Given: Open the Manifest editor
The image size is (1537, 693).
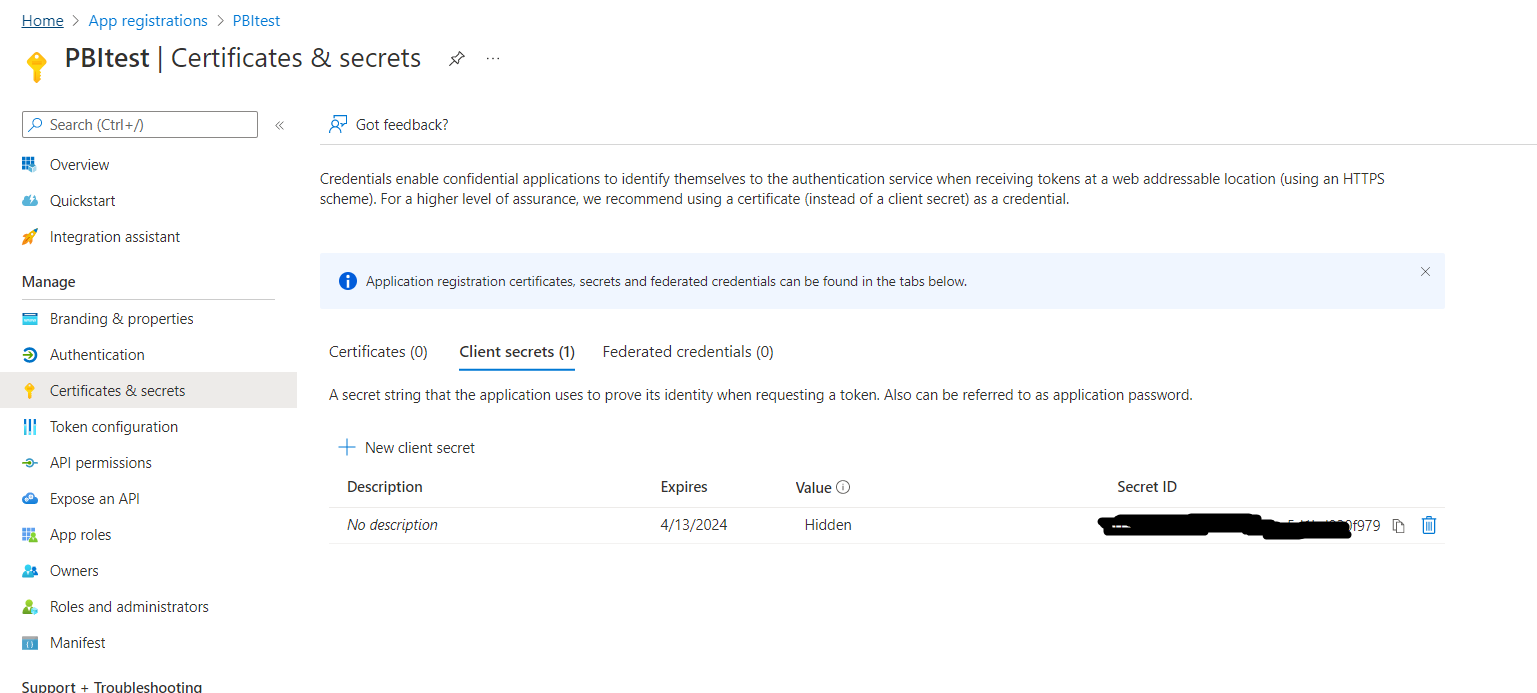Looking at the screenshot, I should pyautogui.click(x=78, y=642).
